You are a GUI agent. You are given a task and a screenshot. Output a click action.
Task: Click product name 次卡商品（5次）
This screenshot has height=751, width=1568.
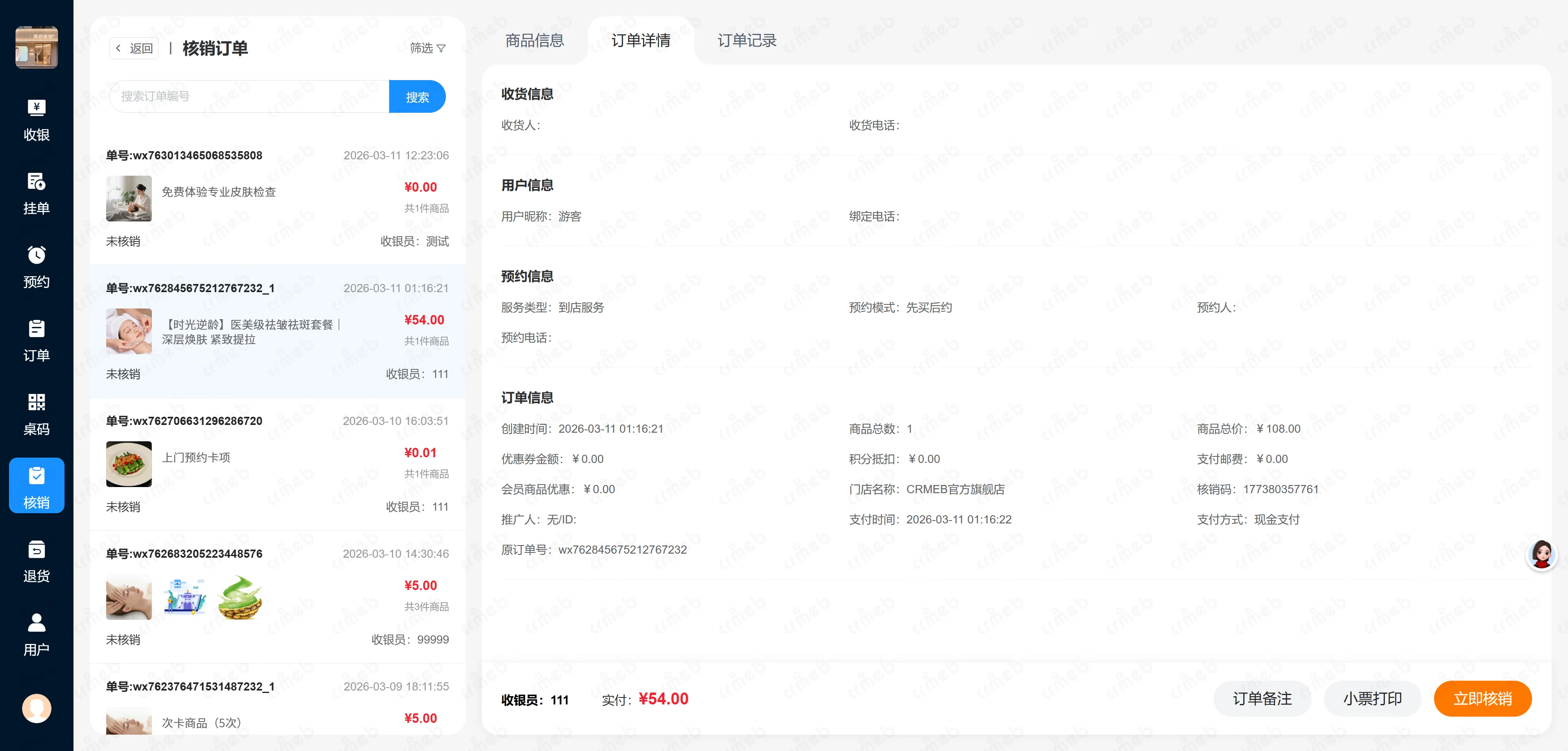tap(203, 723)
